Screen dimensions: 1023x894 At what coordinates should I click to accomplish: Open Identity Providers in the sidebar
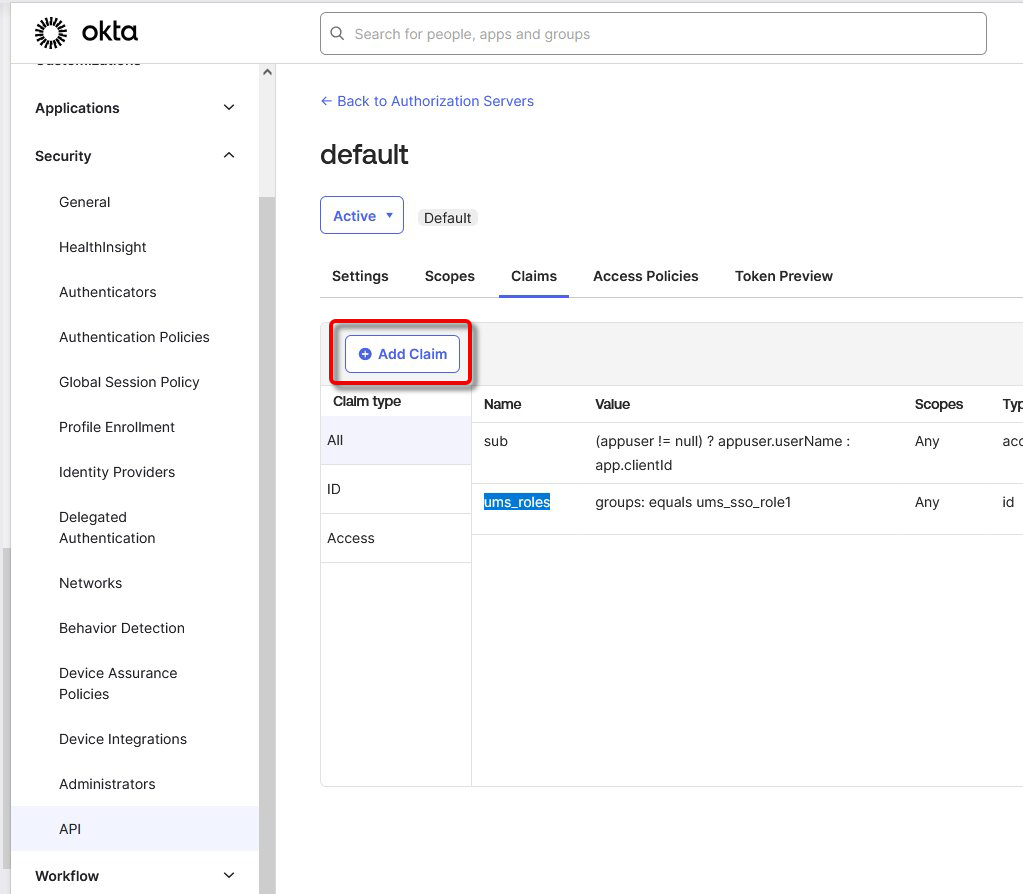117,472
